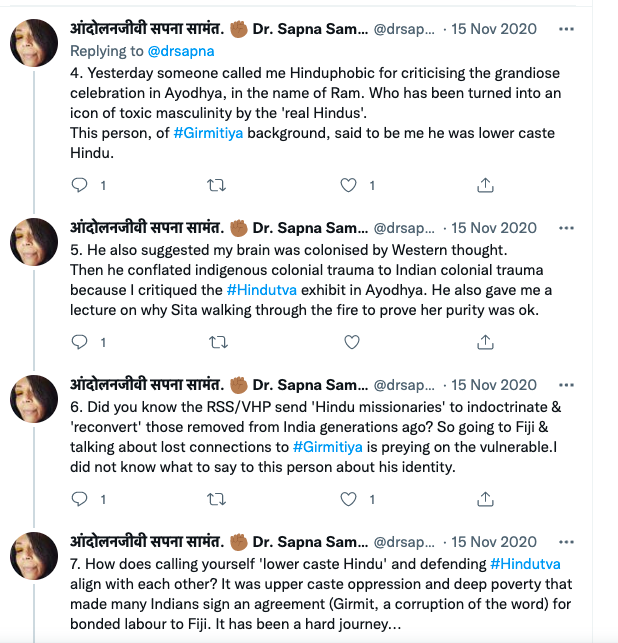The image size is (618, 643).
Task: Share tweet 4 about Ayodhya celebration
Action: tap(484, 185)
